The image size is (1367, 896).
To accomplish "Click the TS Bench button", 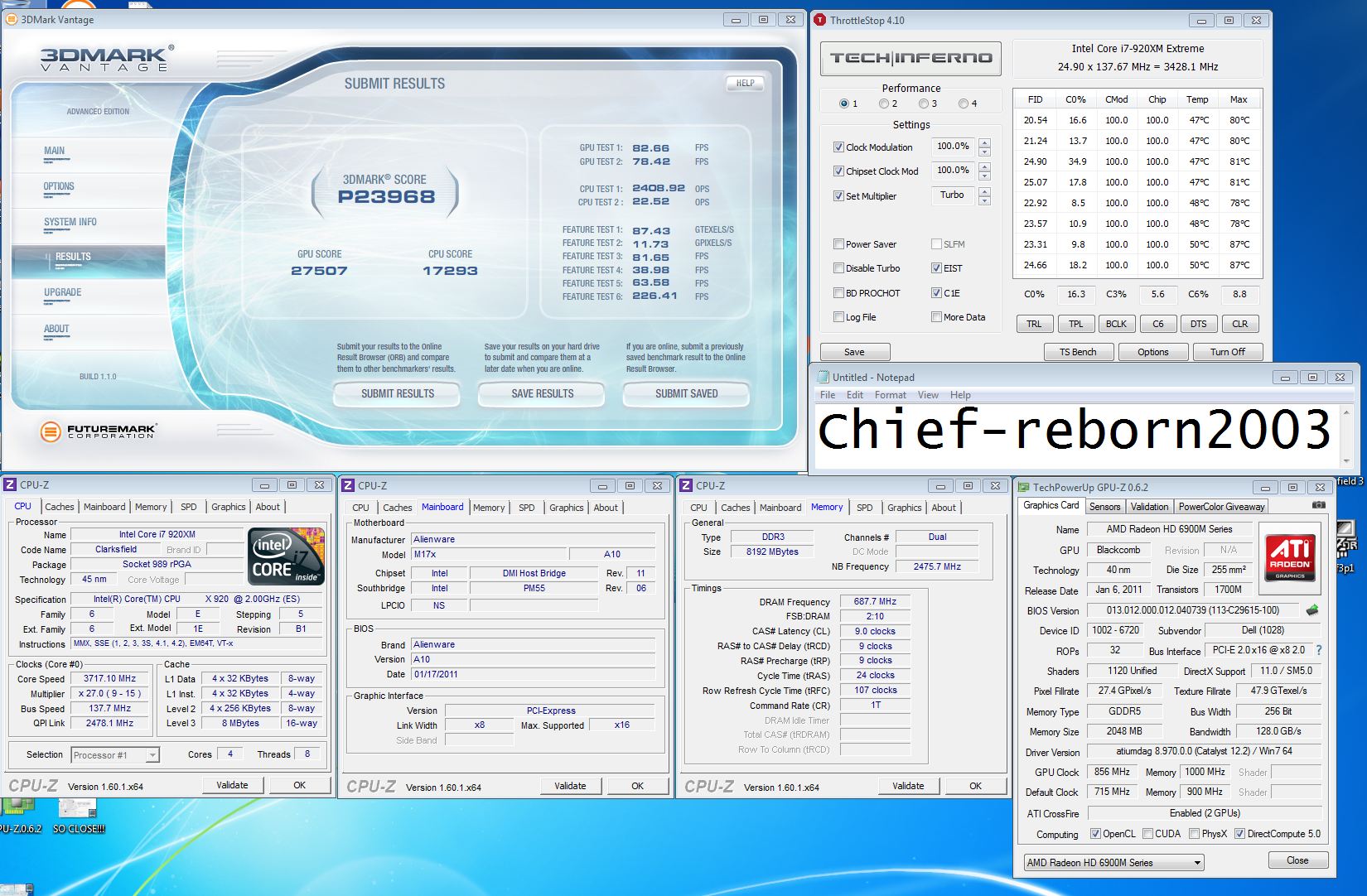I will click(x=1077, y=352).
